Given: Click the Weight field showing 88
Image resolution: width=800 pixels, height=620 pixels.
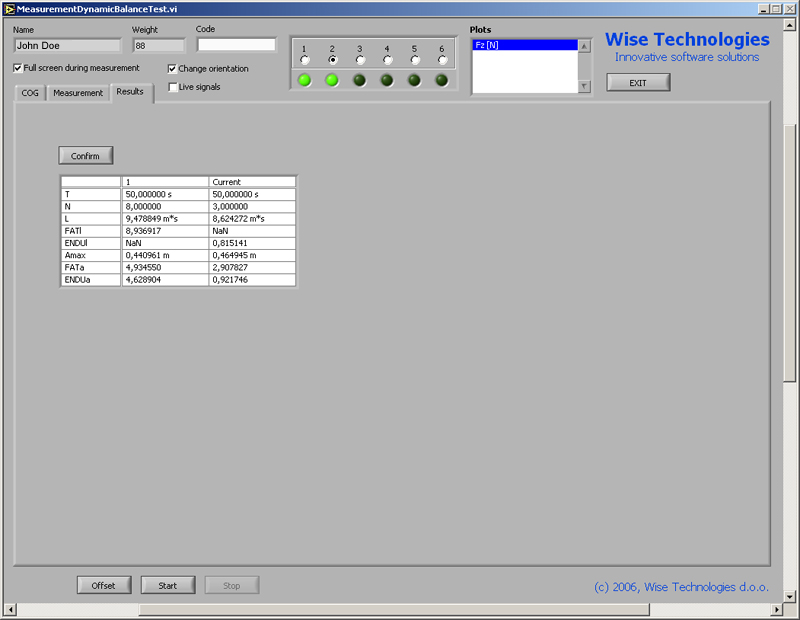Looking at the screenshot, I should point(159,46).
